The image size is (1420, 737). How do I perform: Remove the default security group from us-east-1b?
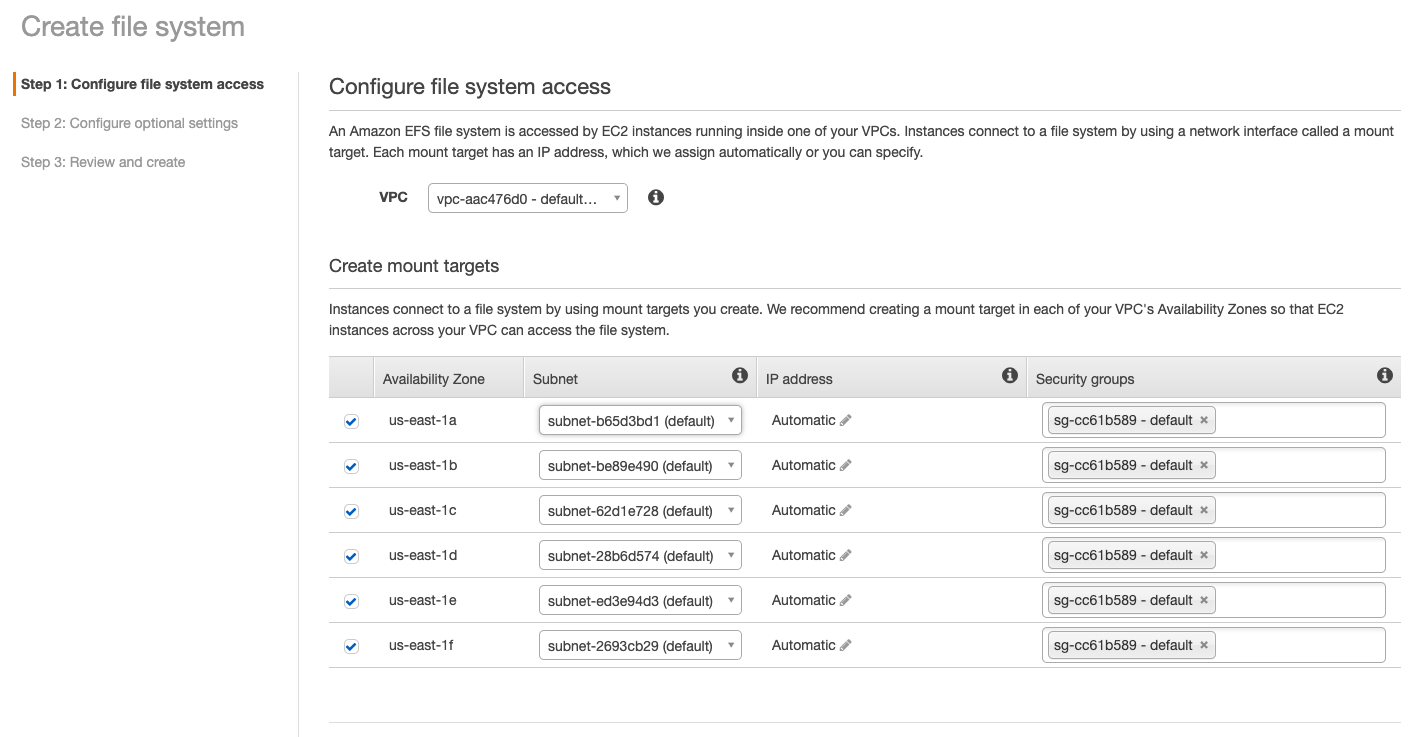pyautogui.click(x=1204, y=465)
